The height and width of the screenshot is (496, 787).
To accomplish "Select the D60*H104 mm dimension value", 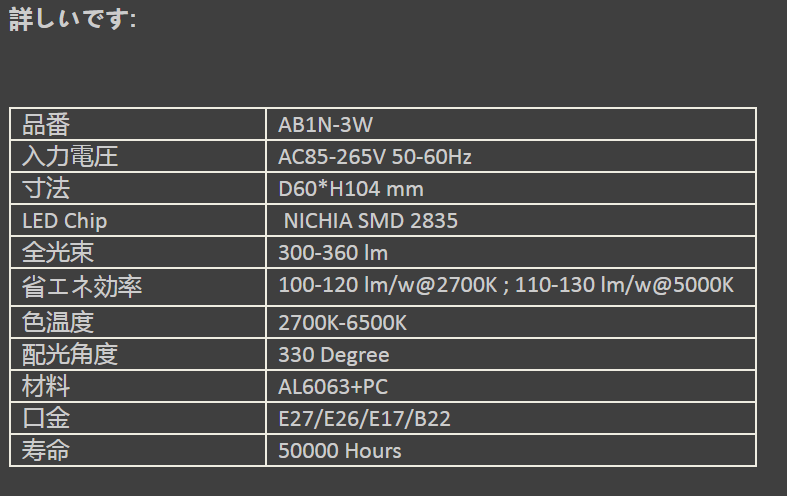I will 351,188.
